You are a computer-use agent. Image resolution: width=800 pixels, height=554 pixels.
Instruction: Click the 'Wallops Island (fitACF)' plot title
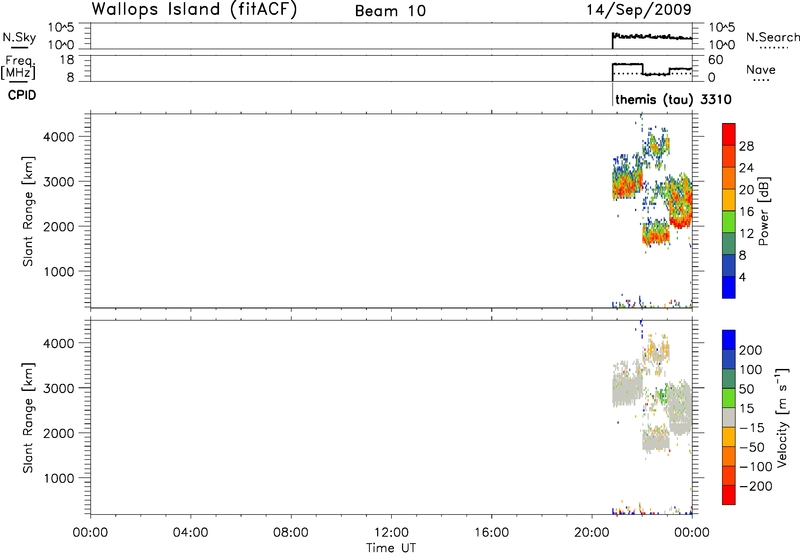[x=194, y=9]
